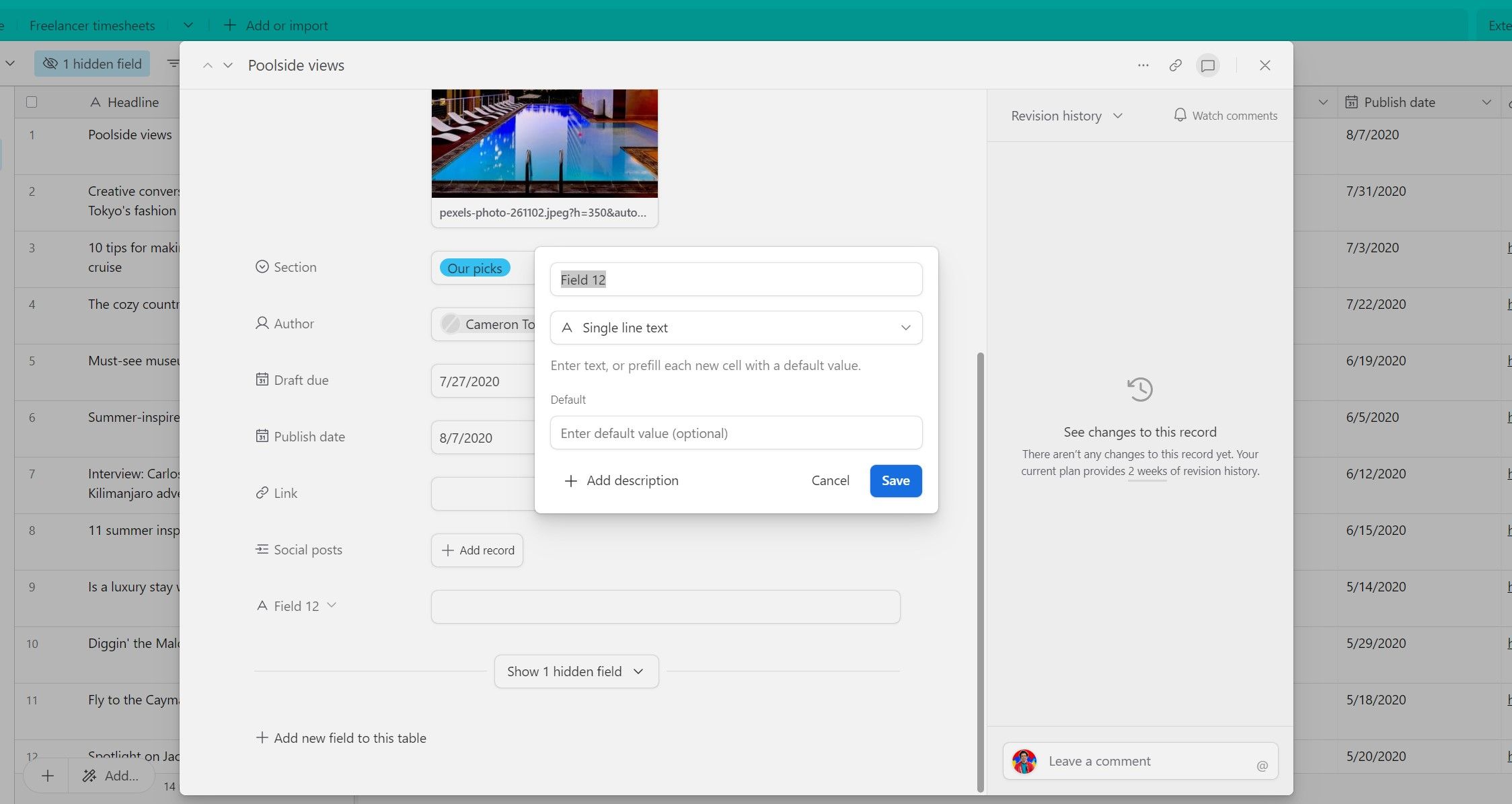The height and width of the screenshot is (804, 1512).
Task: Go to previous record using up chevron icon
Action: pos(207,65)
